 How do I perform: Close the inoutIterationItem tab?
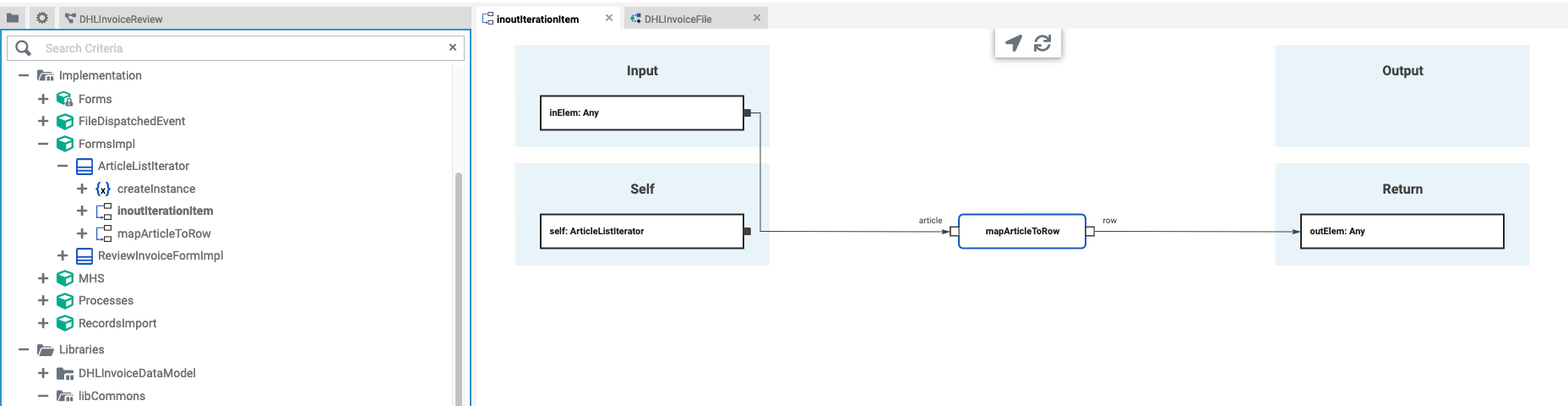pyautogui.click(x=609, y=18)
